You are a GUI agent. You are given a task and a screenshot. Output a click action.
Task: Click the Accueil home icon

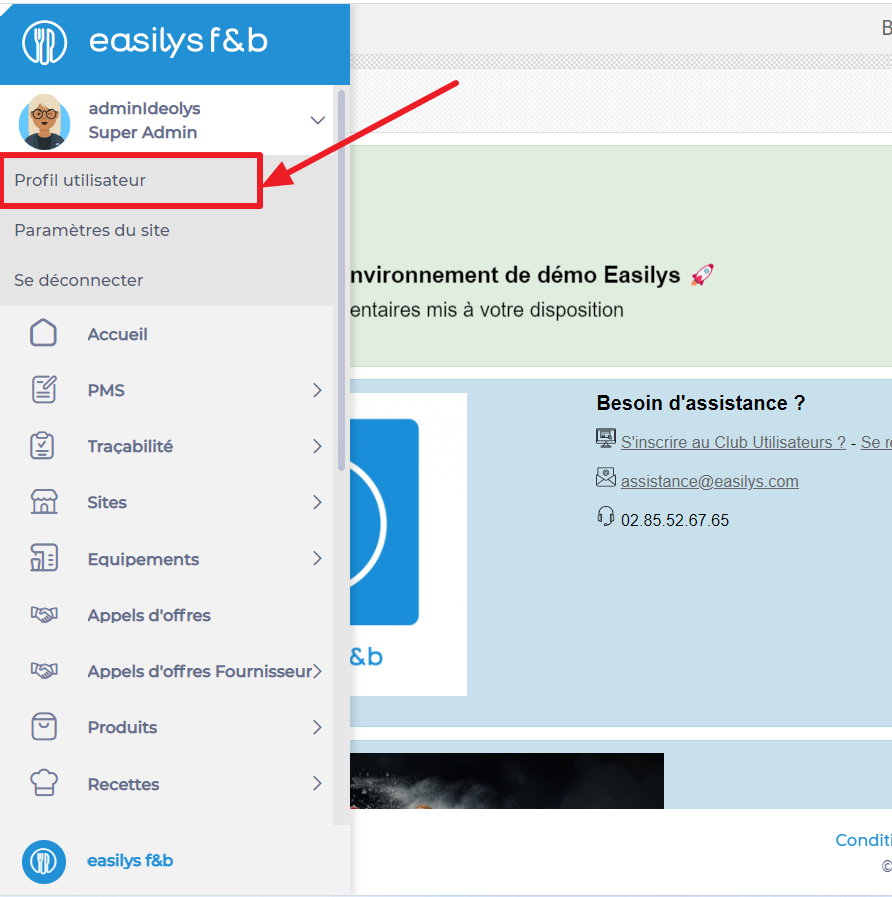[43, 333]
